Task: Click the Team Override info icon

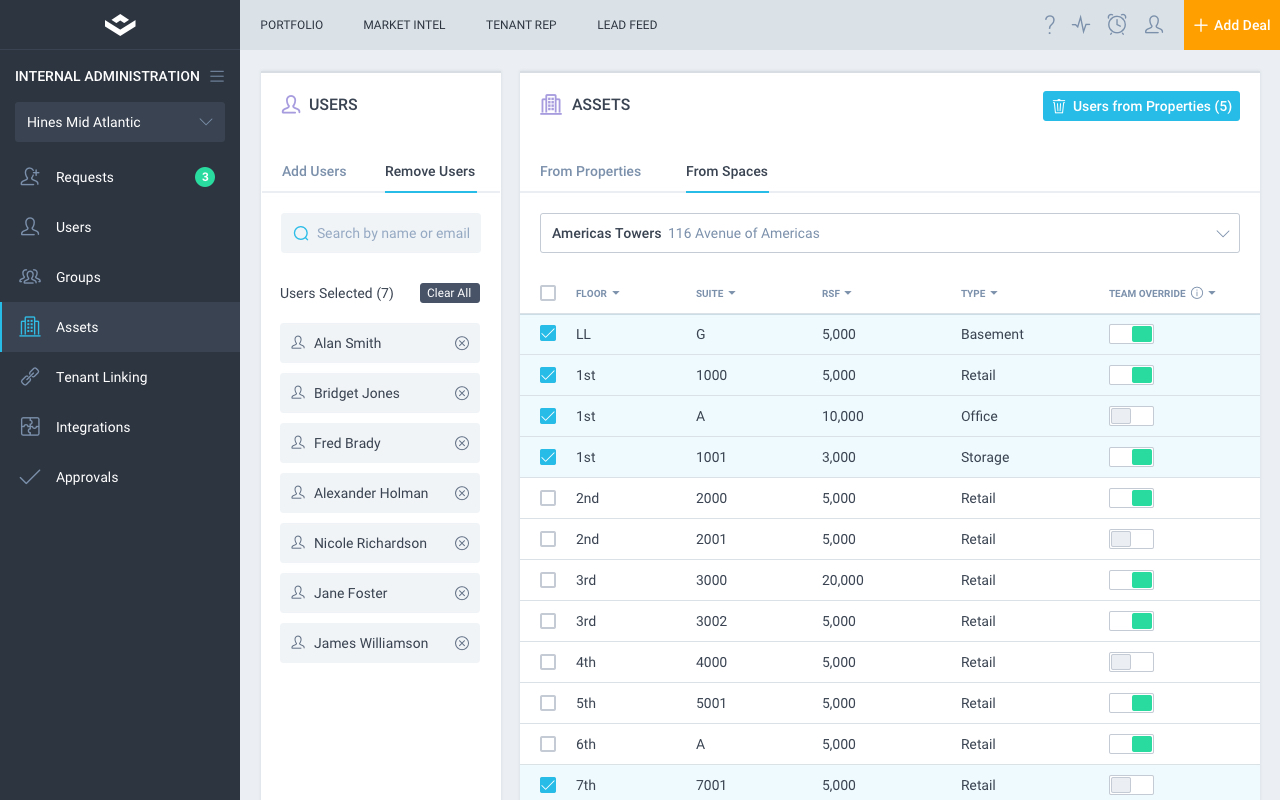Action: click(1197, 293)
